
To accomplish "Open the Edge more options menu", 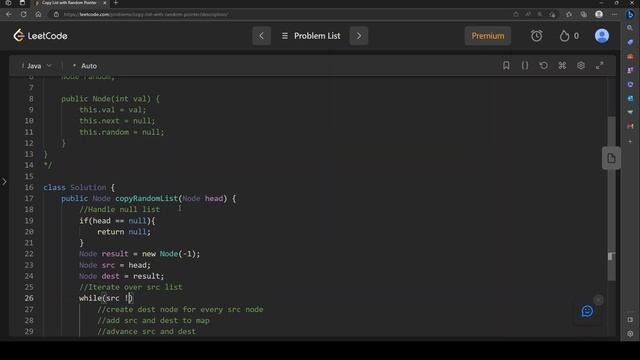I will point(614,14).
